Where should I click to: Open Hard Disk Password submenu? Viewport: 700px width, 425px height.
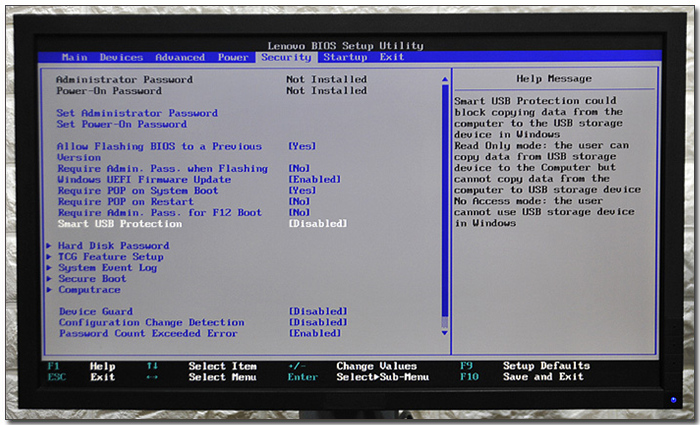[x=114, y=246]
